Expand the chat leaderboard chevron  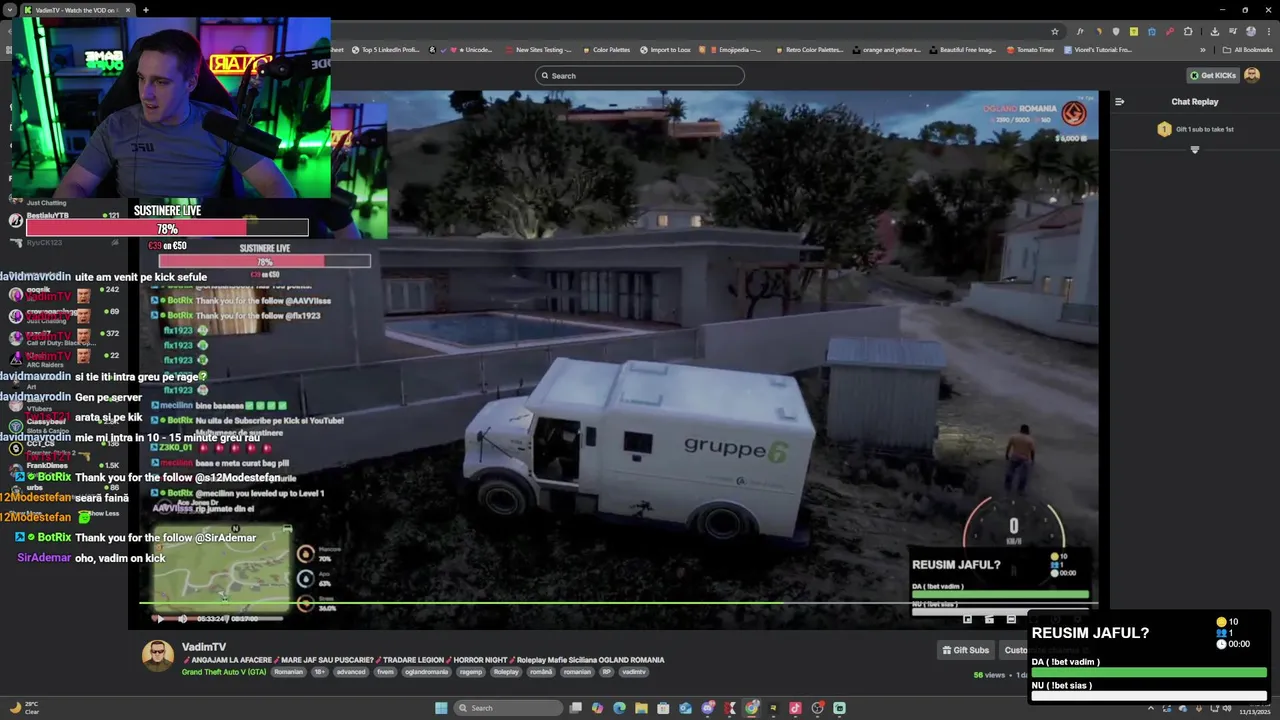click(x=1194, y=150)
